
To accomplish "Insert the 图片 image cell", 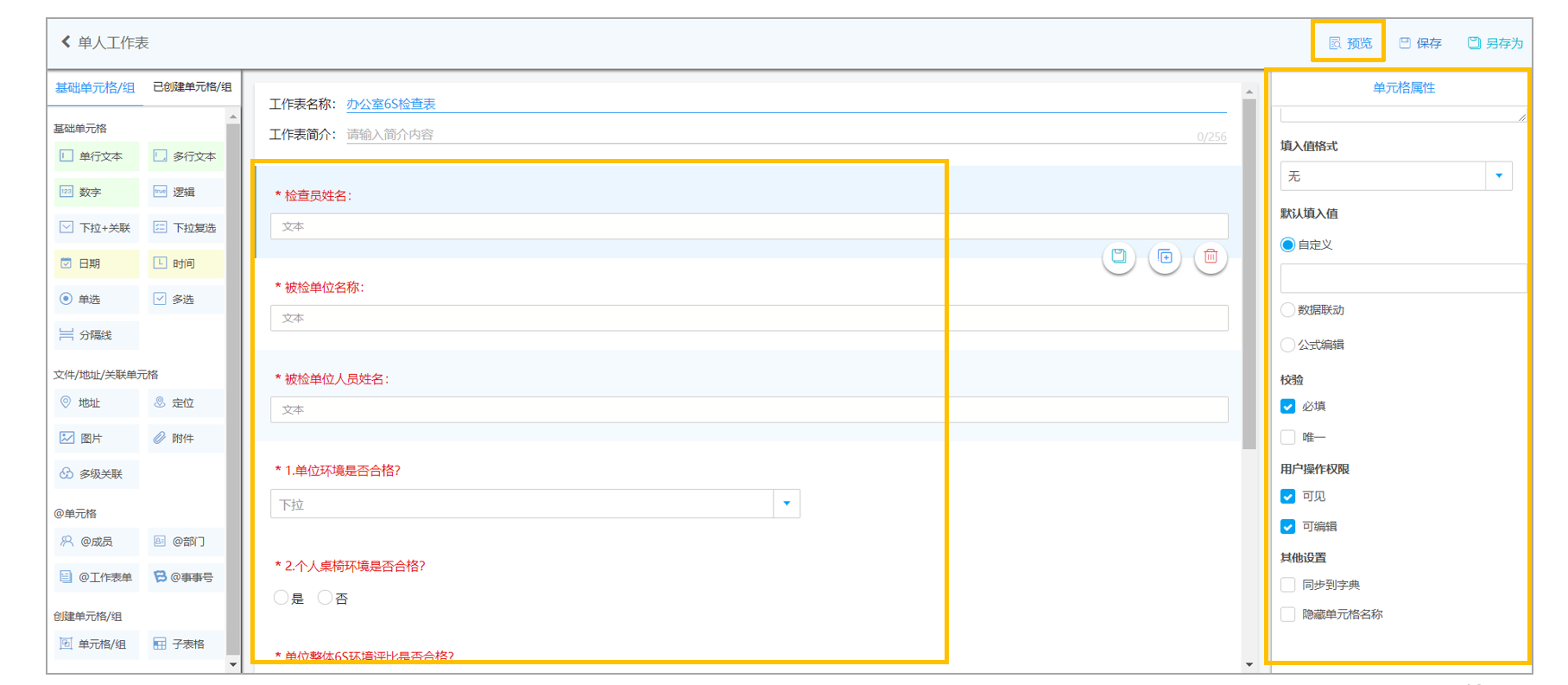I will pyautogui.click(x=96, y=438).
